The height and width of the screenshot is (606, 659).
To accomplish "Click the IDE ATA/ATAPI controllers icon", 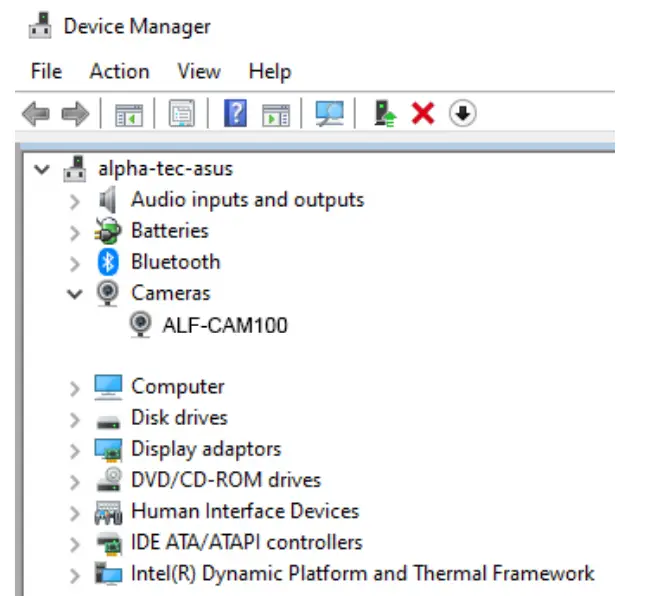I will (x=109, y=543).
